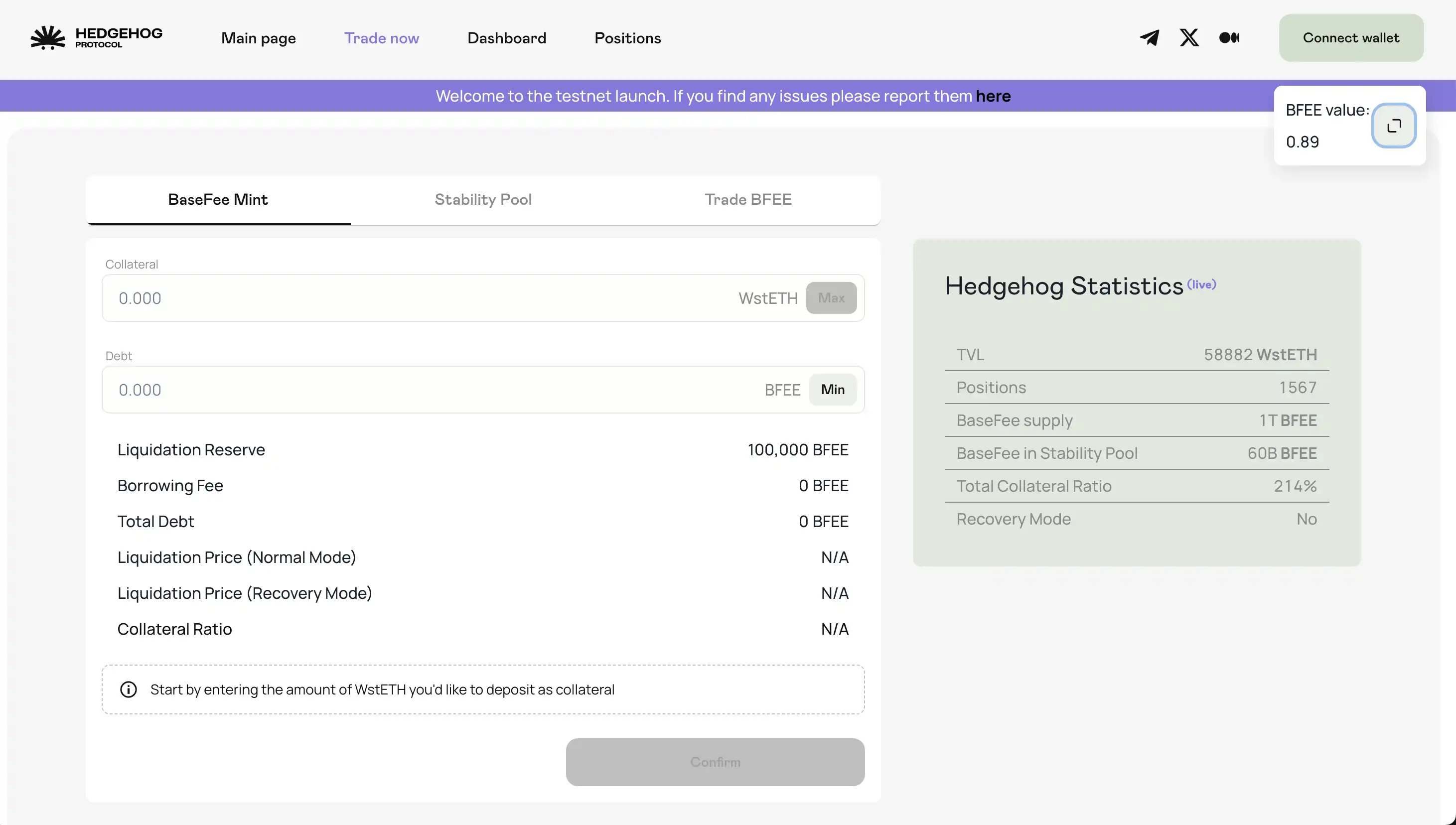Switch to the Stability Pool tab
The image size is (1456, 825).
point(483,199)
